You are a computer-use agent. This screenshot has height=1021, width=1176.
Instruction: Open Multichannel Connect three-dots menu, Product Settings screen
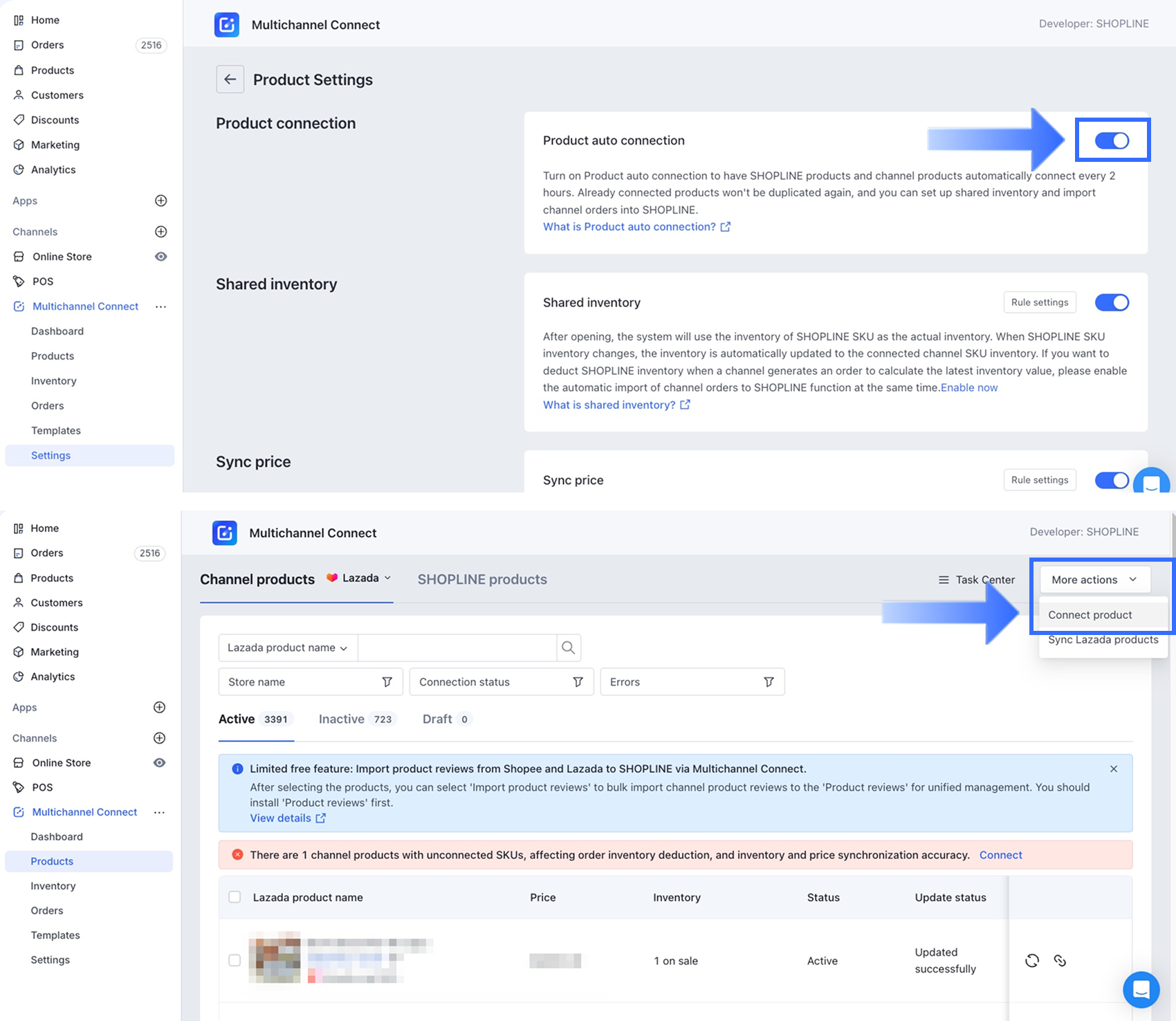(160, 306)
